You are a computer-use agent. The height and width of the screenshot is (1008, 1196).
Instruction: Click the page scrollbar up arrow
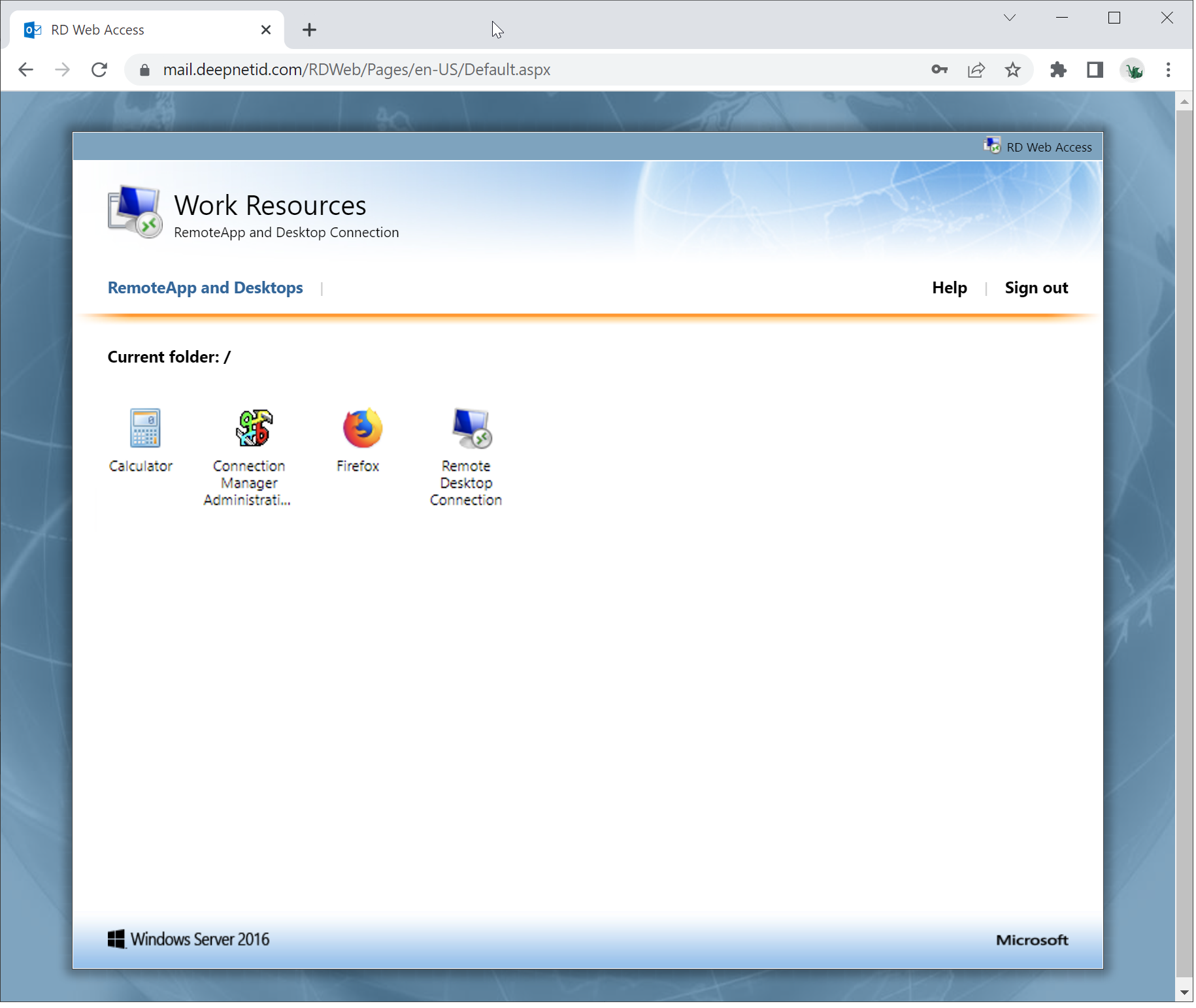pos(1184,102)
